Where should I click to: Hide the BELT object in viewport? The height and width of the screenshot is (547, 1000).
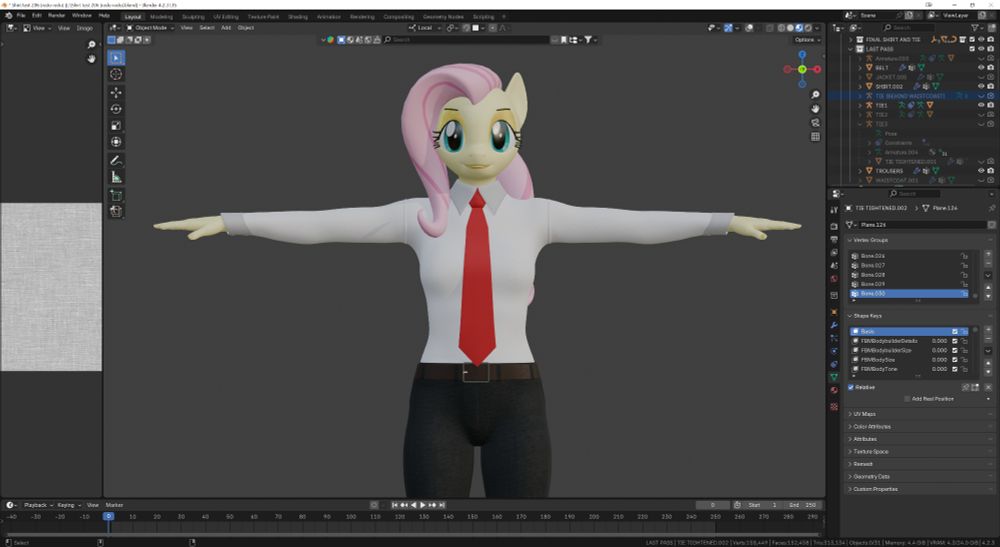pyautogui.click(x=982, y=68)
